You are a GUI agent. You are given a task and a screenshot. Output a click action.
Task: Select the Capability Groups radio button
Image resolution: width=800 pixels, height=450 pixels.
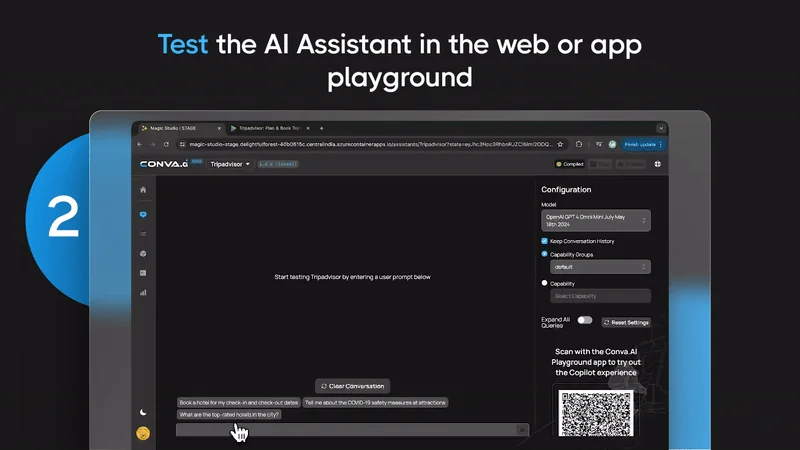544,254
